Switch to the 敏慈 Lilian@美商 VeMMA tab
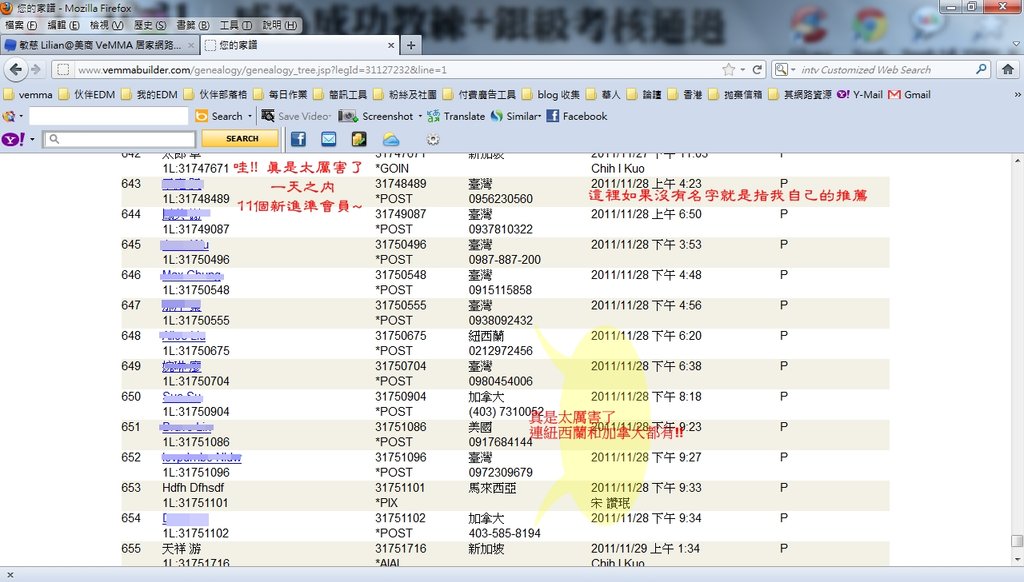 pos(99,45)
